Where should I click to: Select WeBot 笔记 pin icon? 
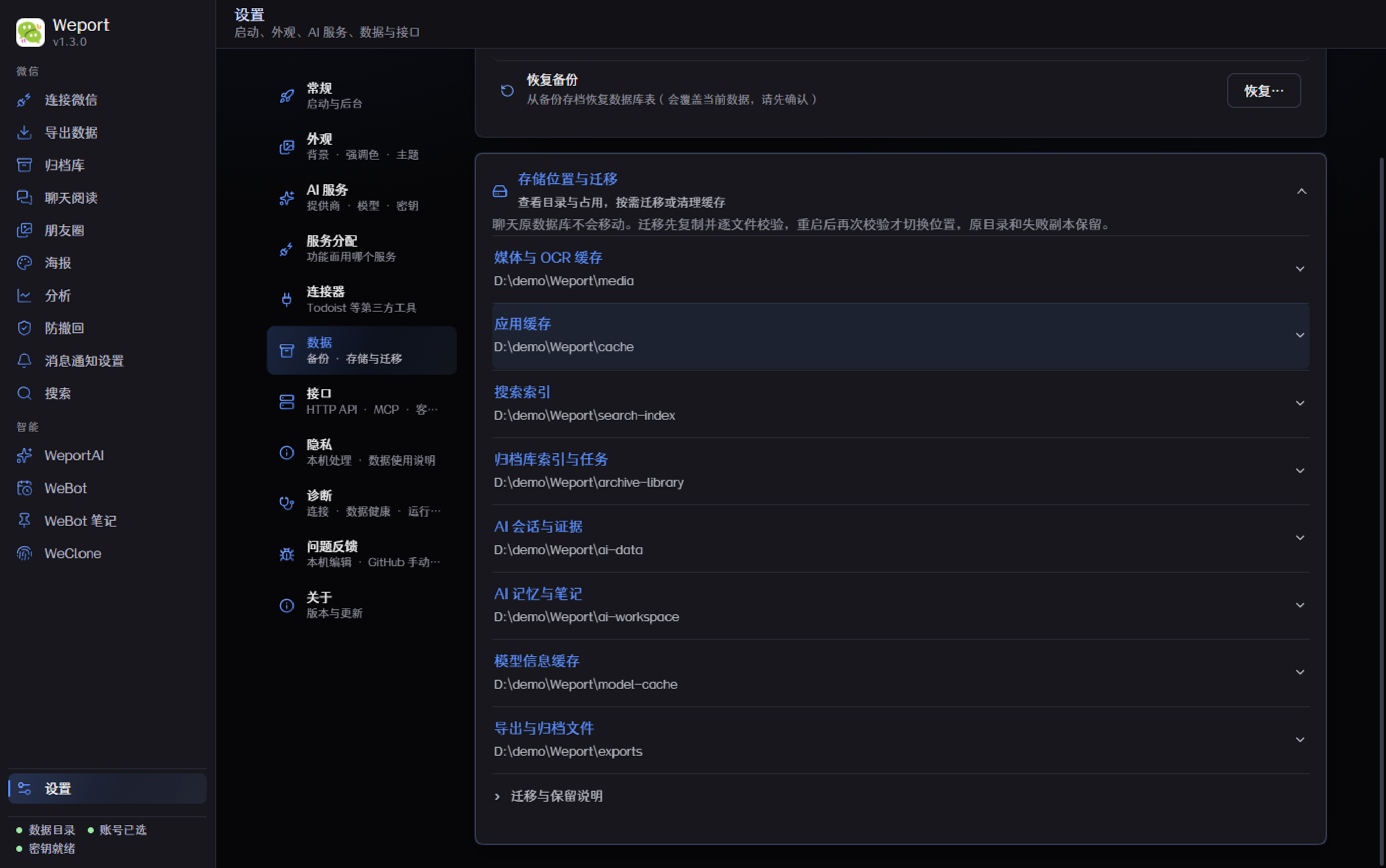(24, 521)
